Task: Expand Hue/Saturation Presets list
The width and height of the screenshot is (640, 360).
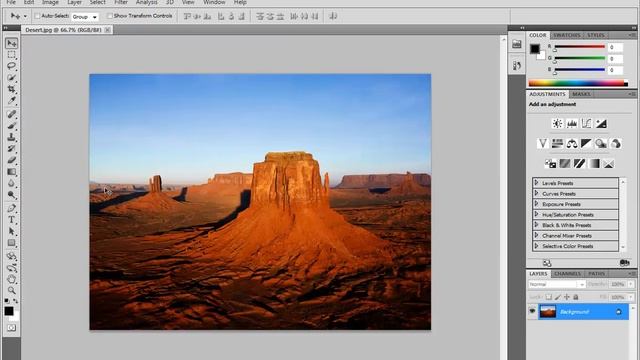Action: [x=536, y=214]
